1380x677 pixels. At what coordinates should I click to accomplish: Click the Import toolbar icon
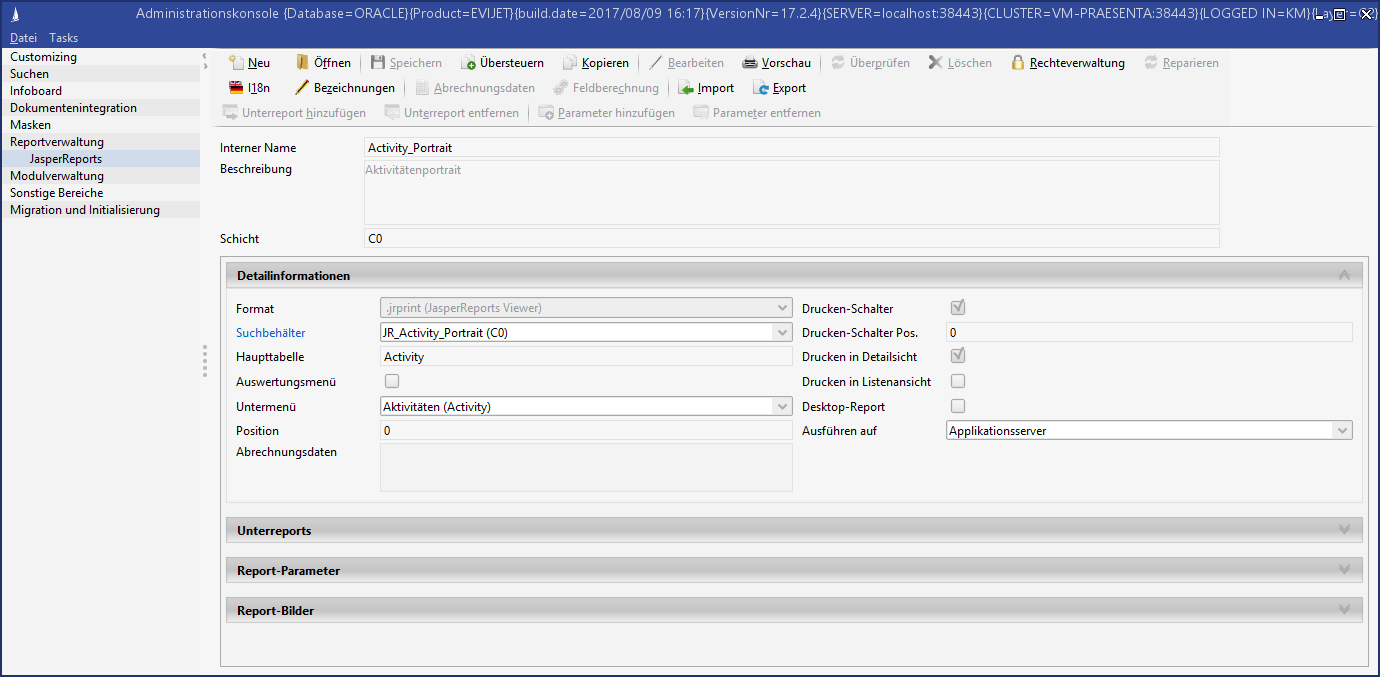coord(686,88)
